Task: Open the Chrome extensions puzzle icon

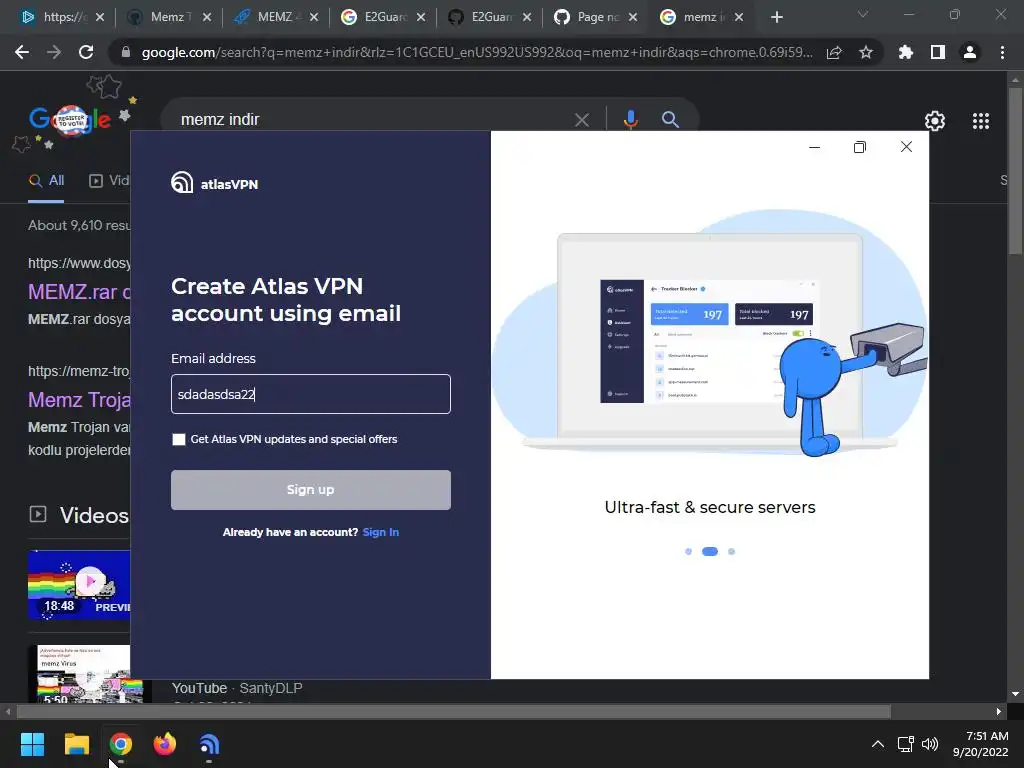Action: tap(906, 52)
